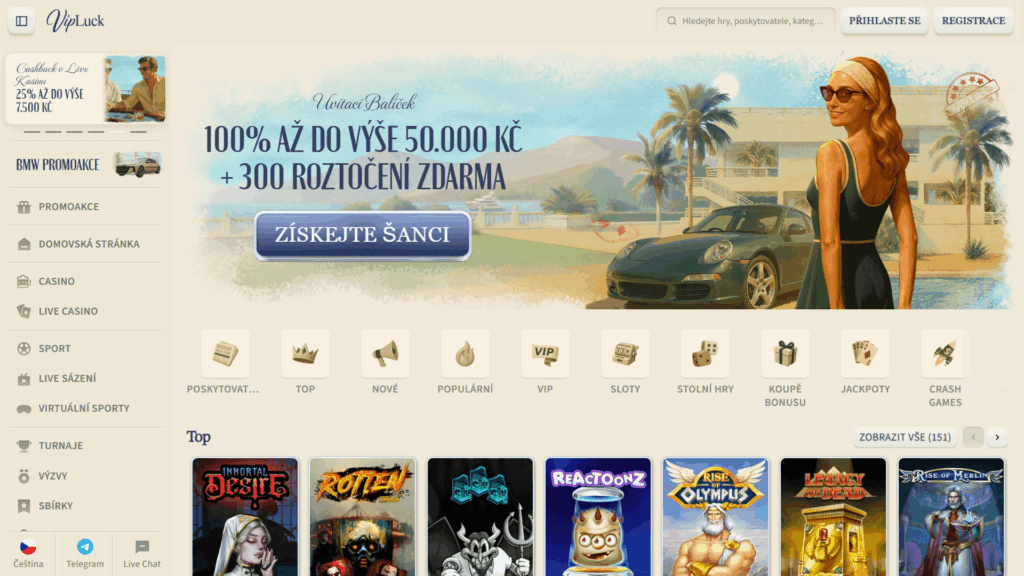Open the Čeština language selector
This screenshot has height=576, width=1024.
pyautogui.click(x=28, y=553)
